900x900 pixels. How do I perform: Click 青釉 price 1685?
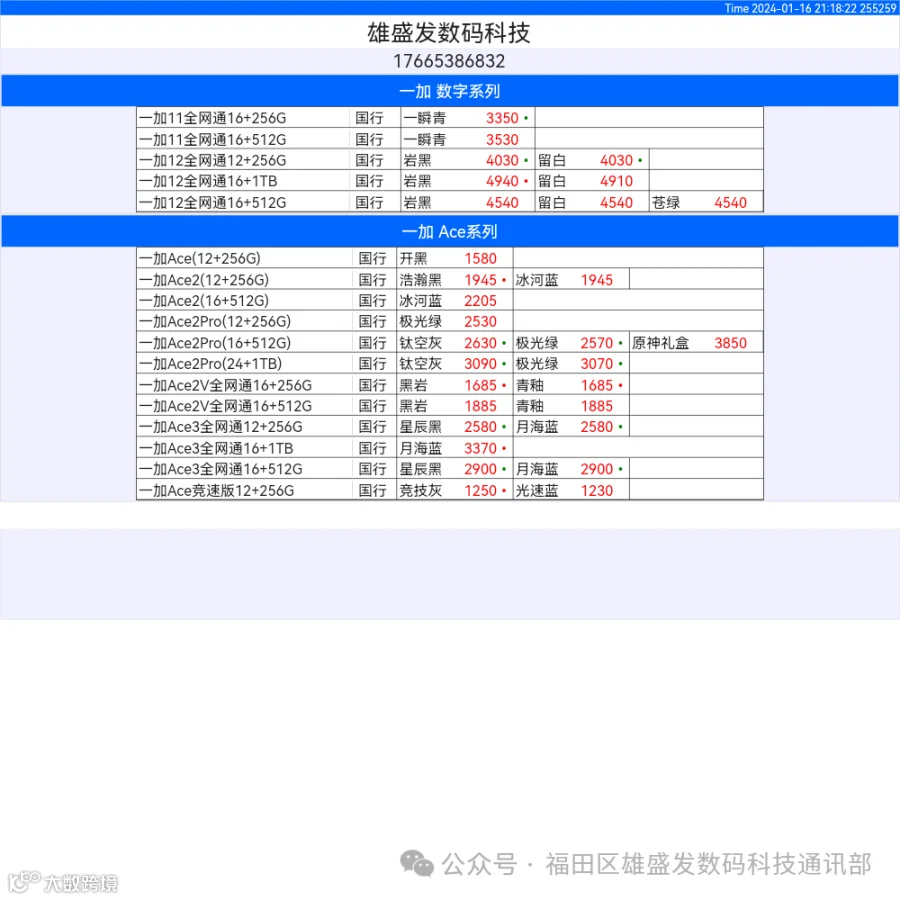pyautogui.click(x=597, y=385)
